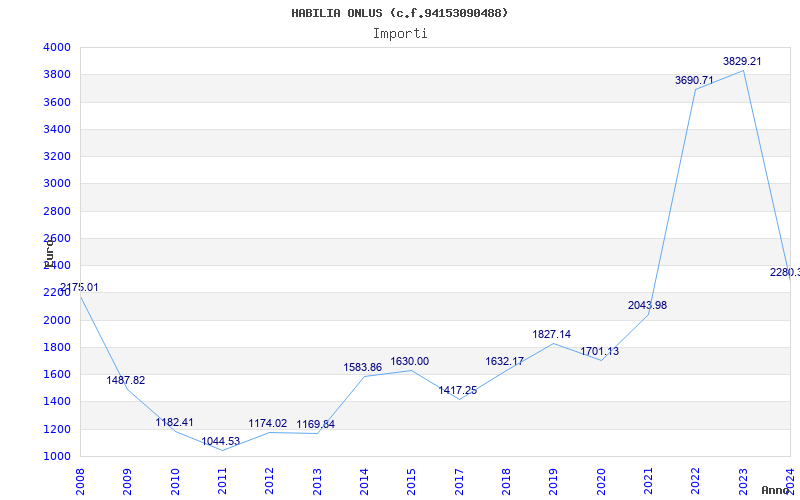800x500 pixels.
Task: Select the 1632.17 data label
Action: point(505,361)
